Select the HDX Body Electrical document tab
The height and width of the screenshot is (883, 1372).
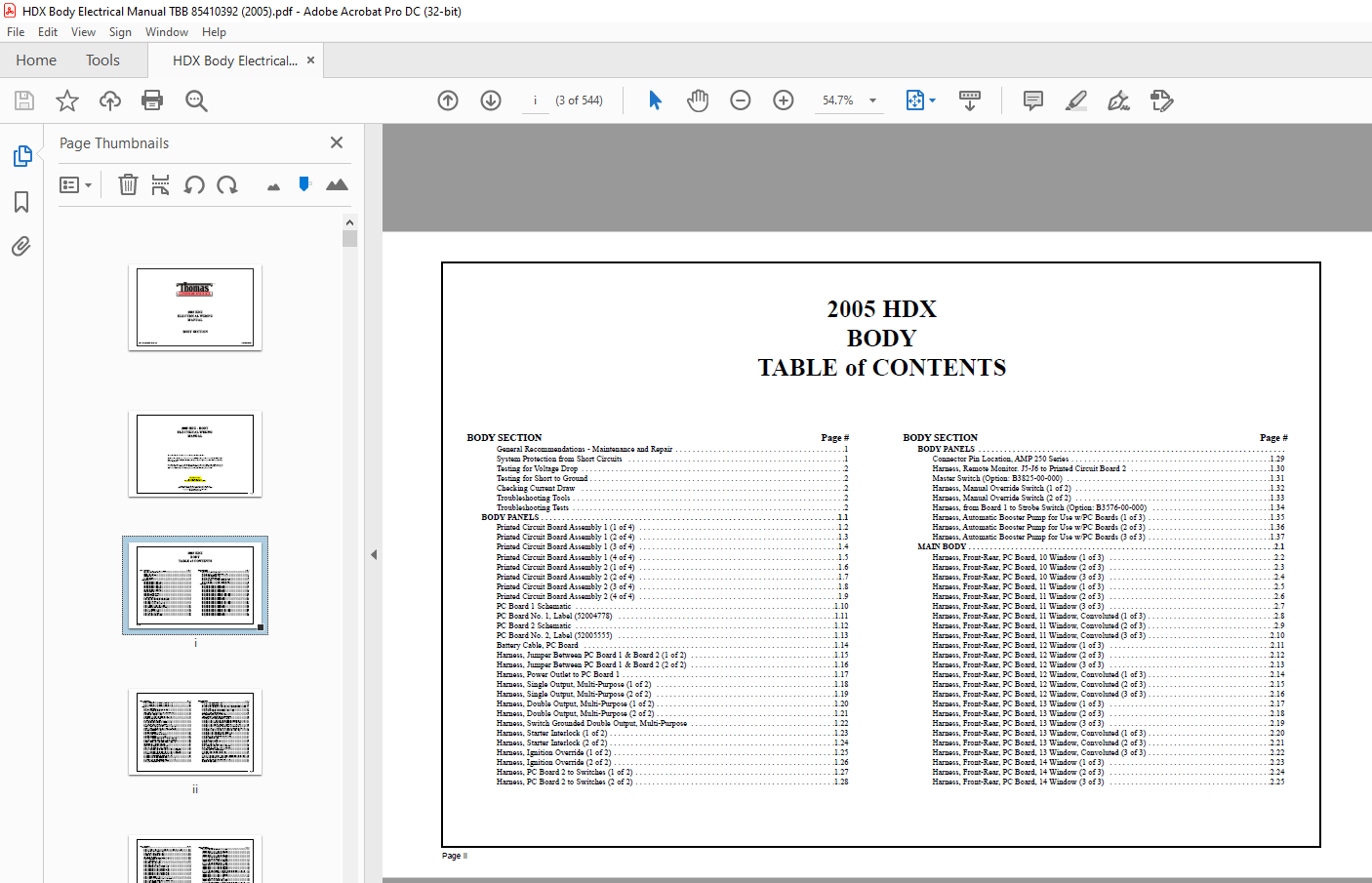235,60
